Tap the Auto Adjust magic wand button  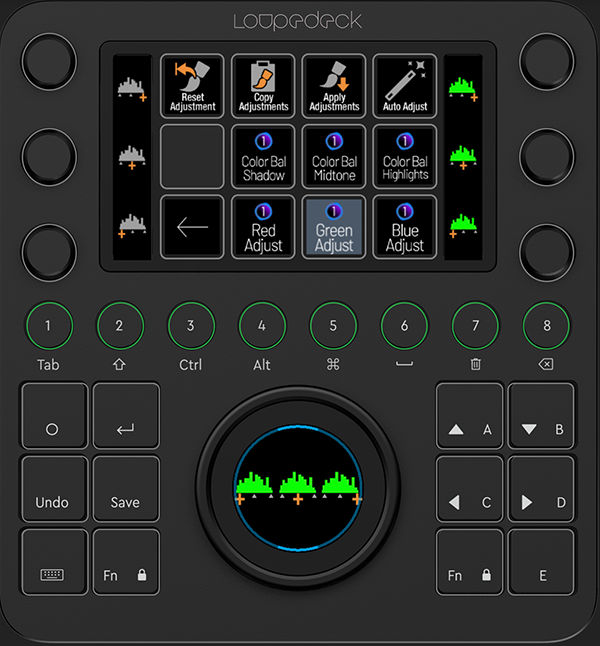point(405,86)
